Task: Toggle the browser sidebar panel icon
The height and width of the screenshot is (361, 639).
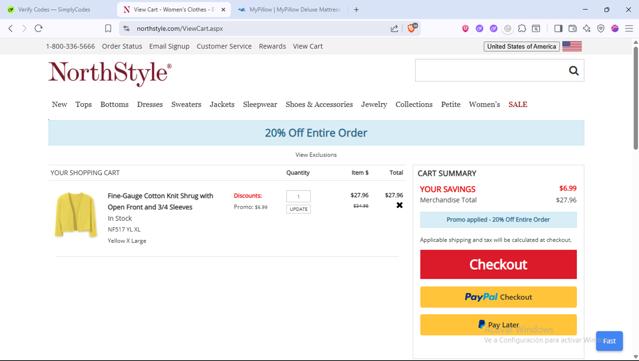Action: (x=558, y=28)
